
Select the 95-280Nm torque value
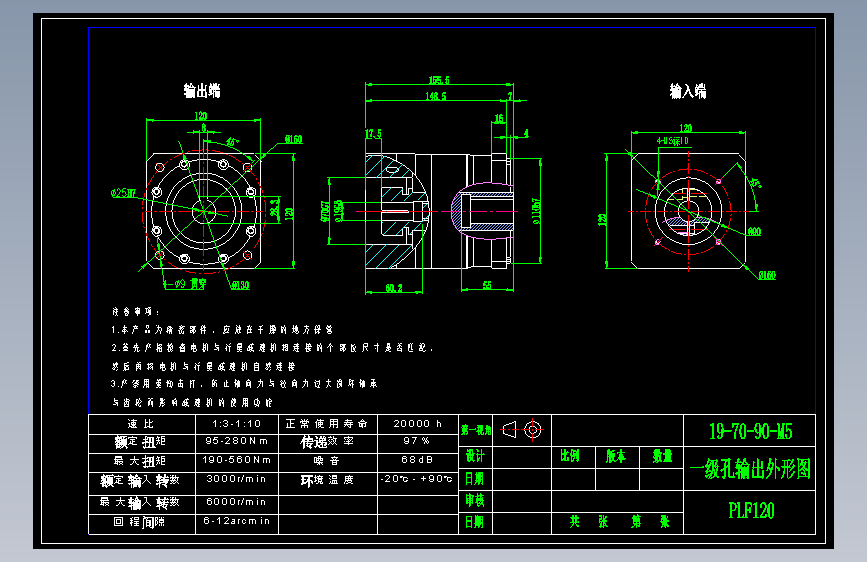click(237, 441)
